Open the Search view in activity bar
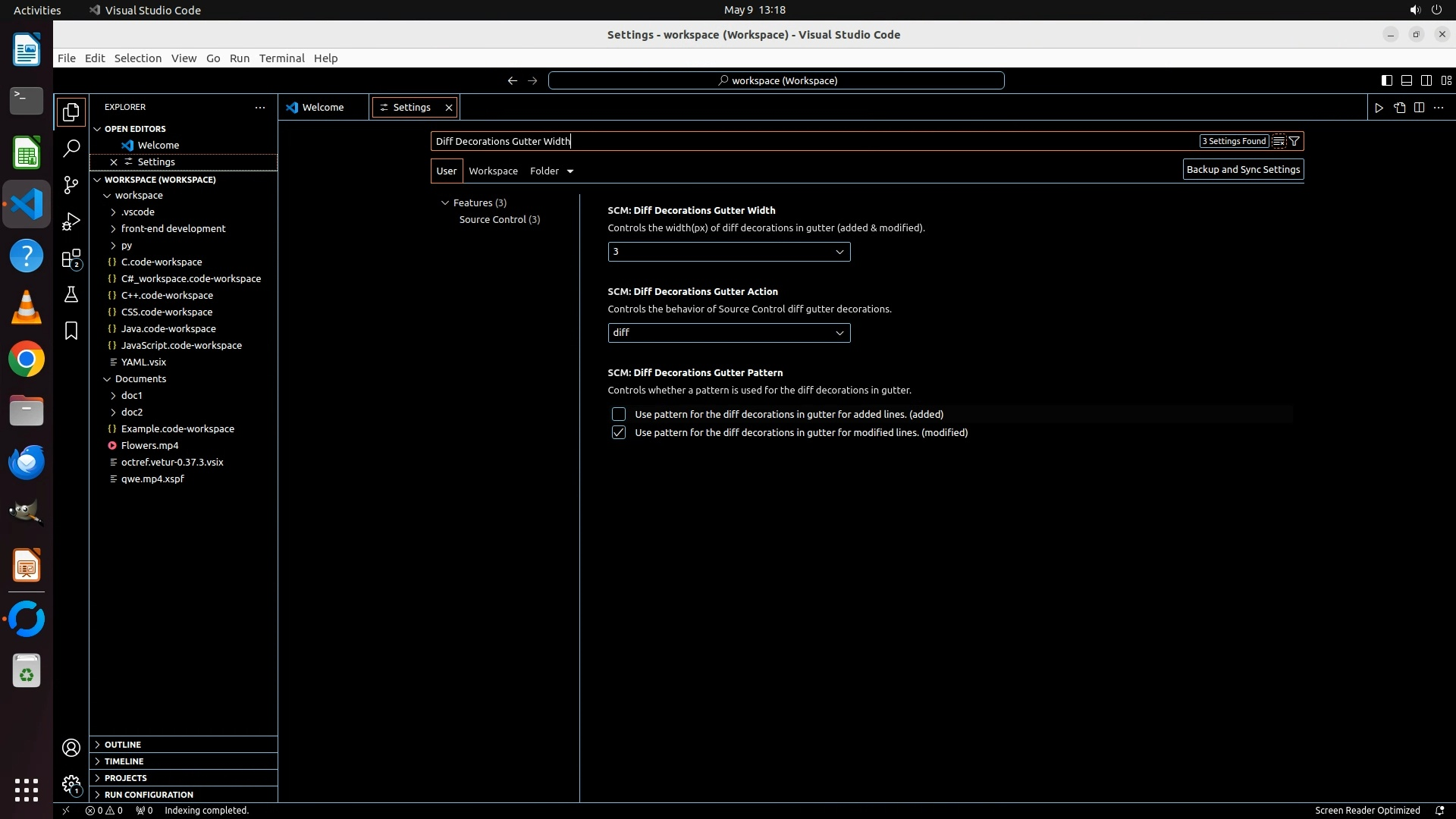1456x819 pixels. click(71, 149)
